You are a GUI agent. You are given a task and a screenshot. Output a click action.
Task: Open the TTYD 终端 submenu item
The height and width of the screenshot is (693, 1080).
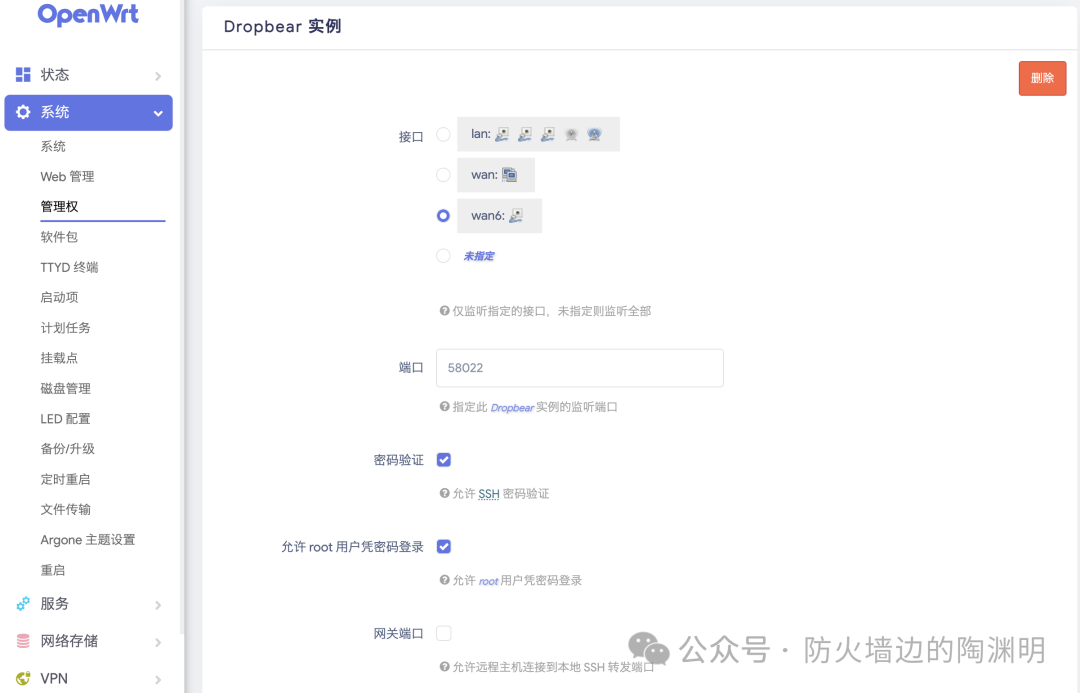69,267
